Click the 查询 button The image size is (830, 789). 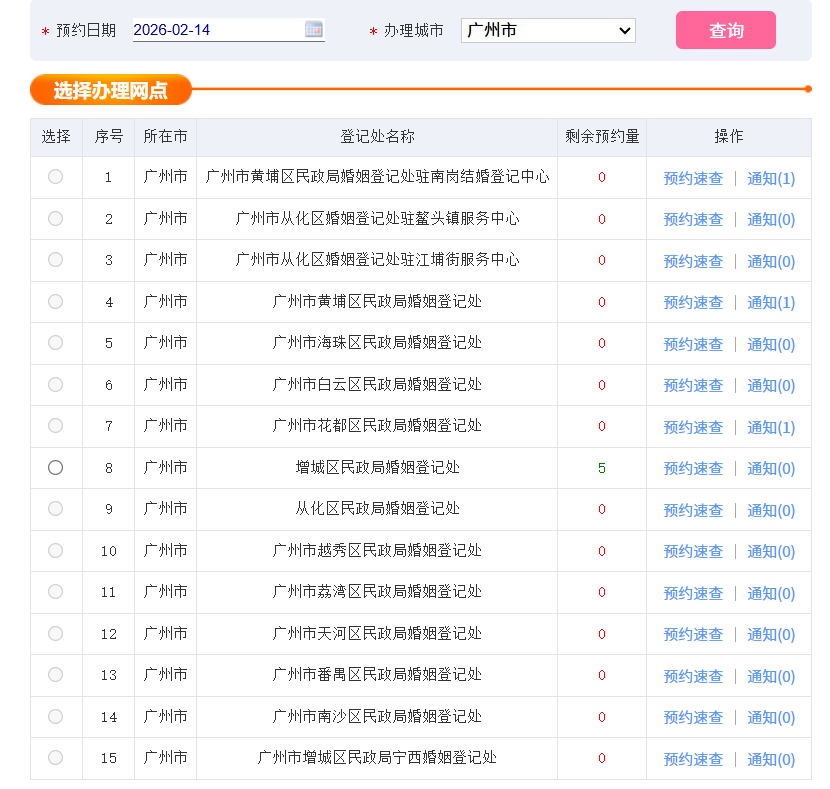[x=725, y=30]
